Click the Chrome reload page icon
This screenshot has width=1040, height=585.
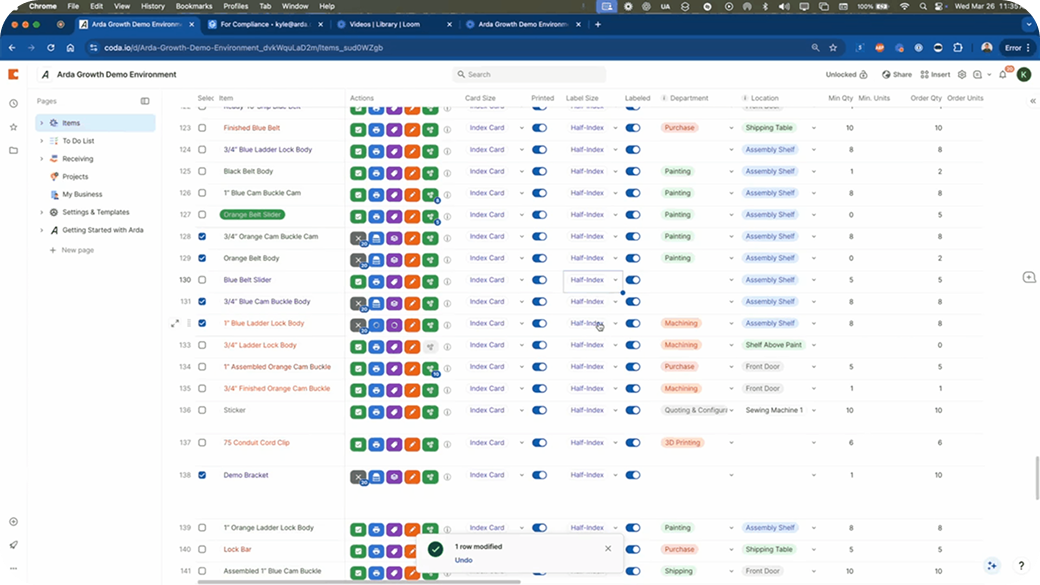tap(50, 48)
